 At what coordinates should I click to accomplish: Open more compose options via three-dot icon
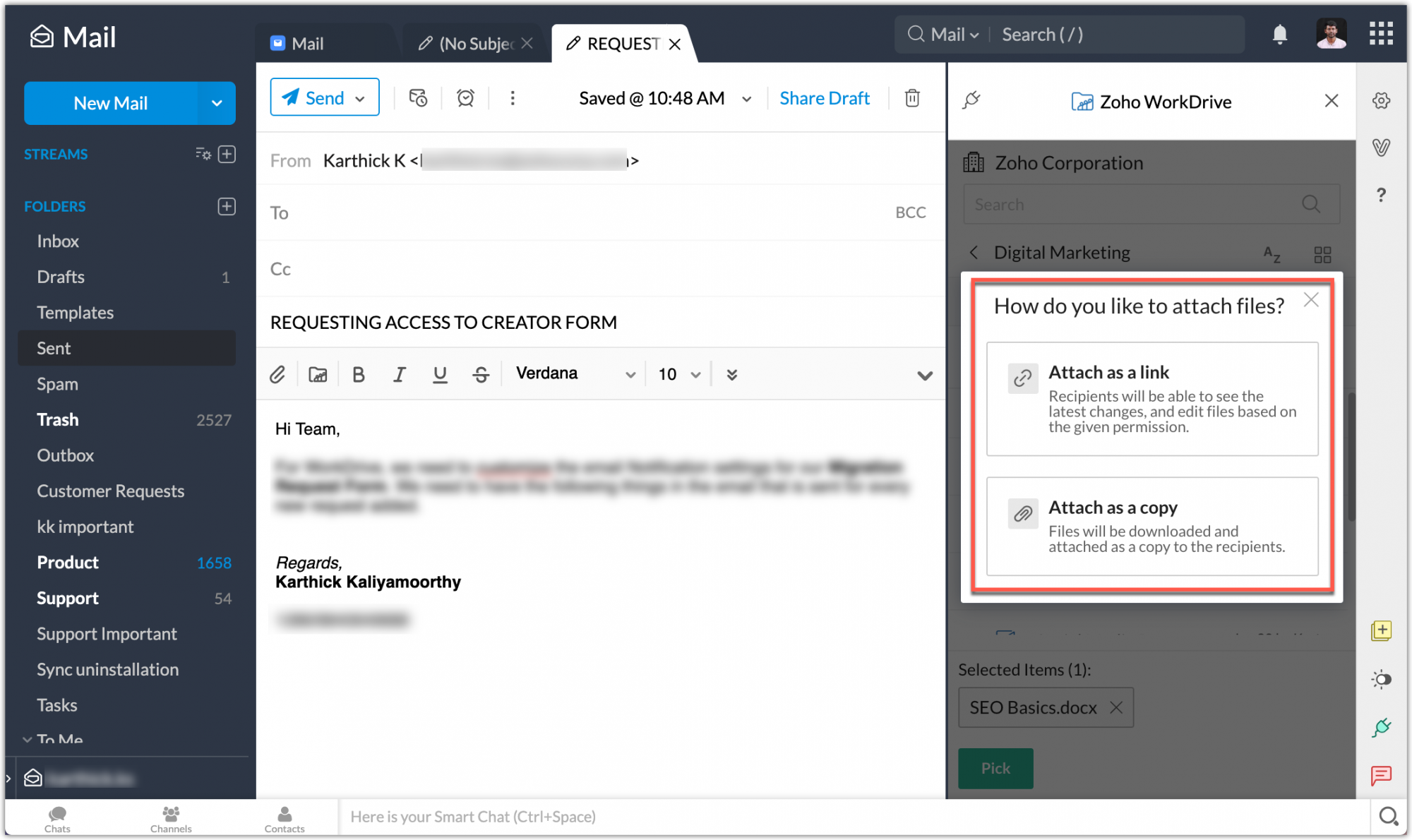(x=513, y=98)
